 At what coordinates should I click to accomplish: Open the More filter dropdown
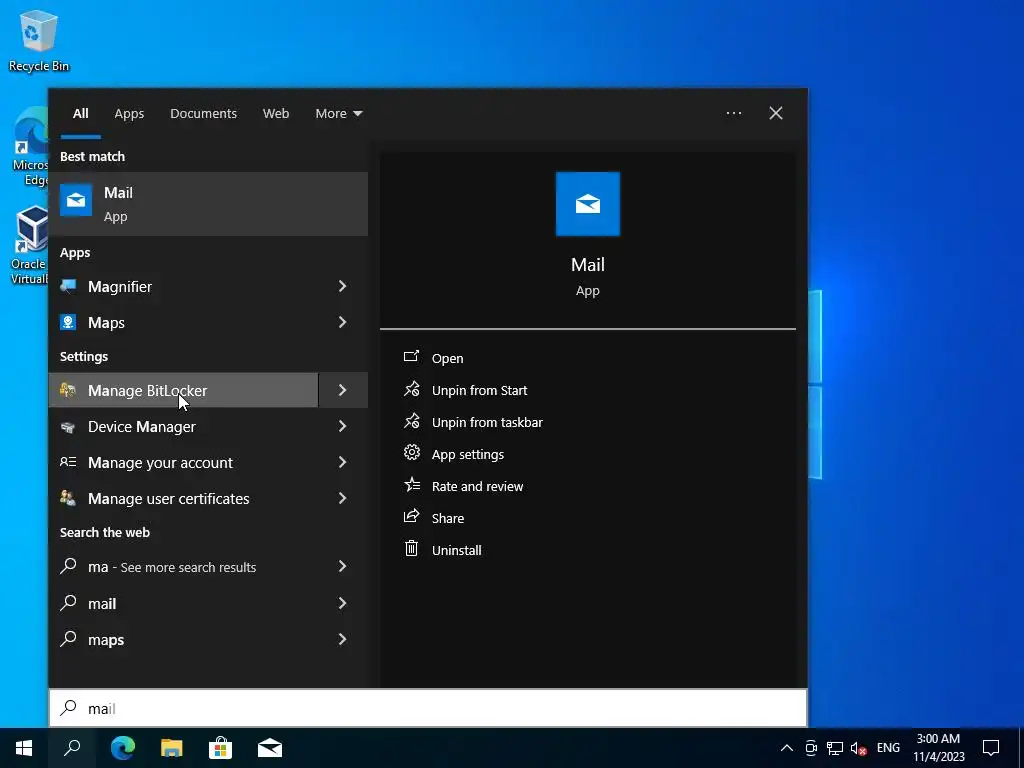(338, 114)
